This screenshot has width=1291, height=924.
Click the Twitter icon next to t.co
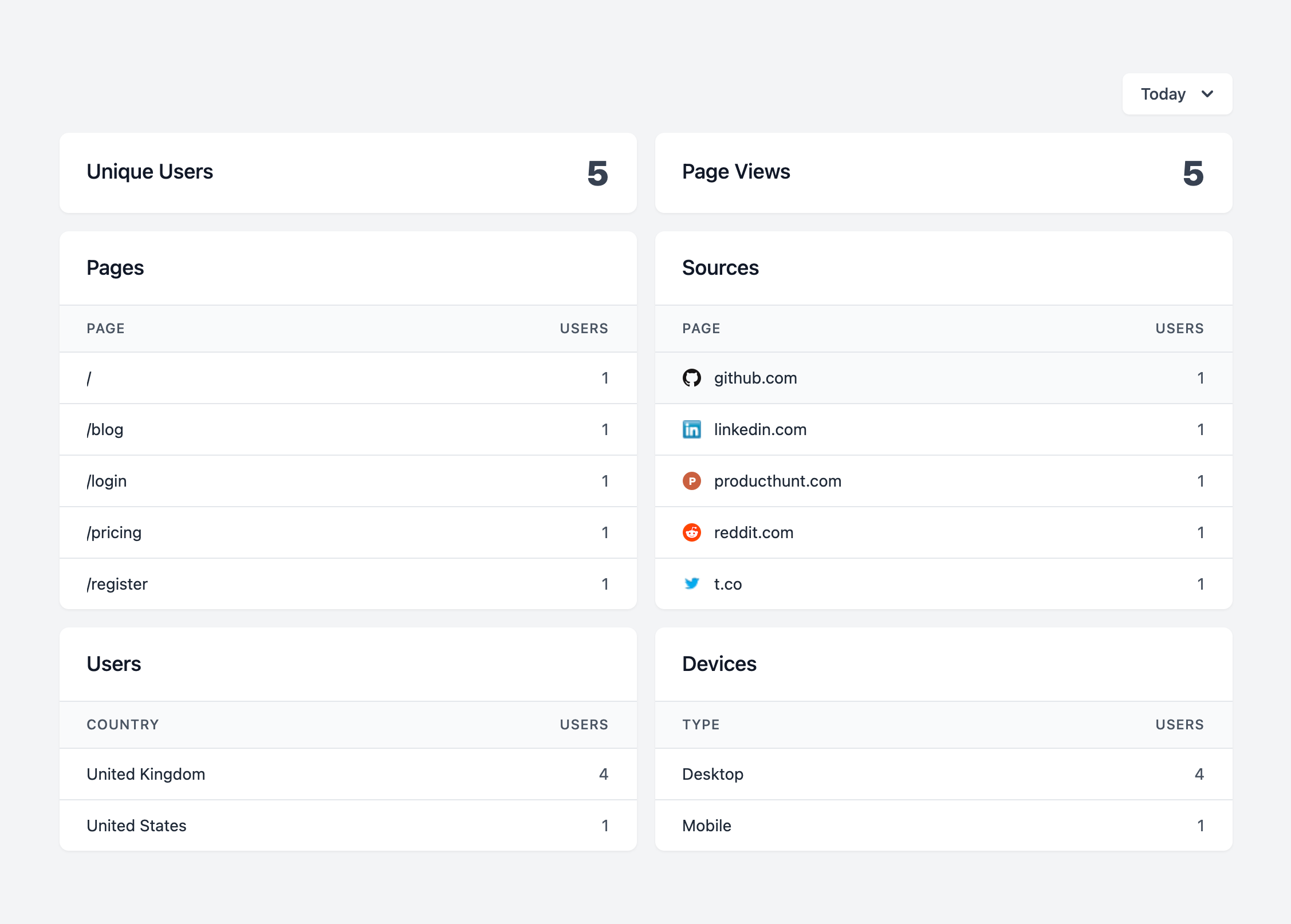[x=692, y=584]
